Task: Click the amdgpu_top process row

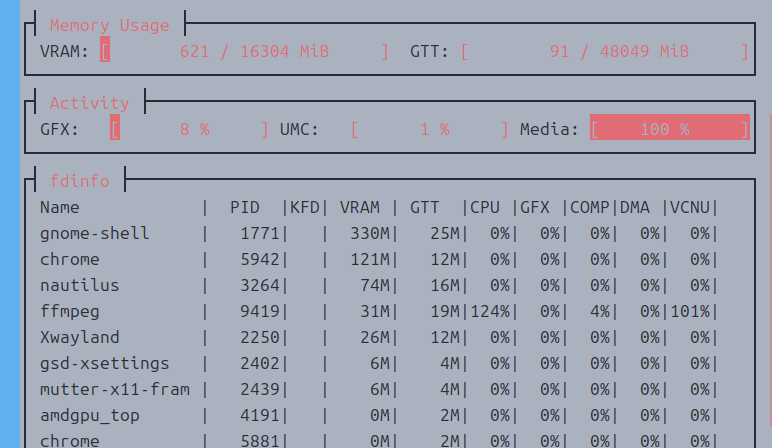Action: (85, 415)
